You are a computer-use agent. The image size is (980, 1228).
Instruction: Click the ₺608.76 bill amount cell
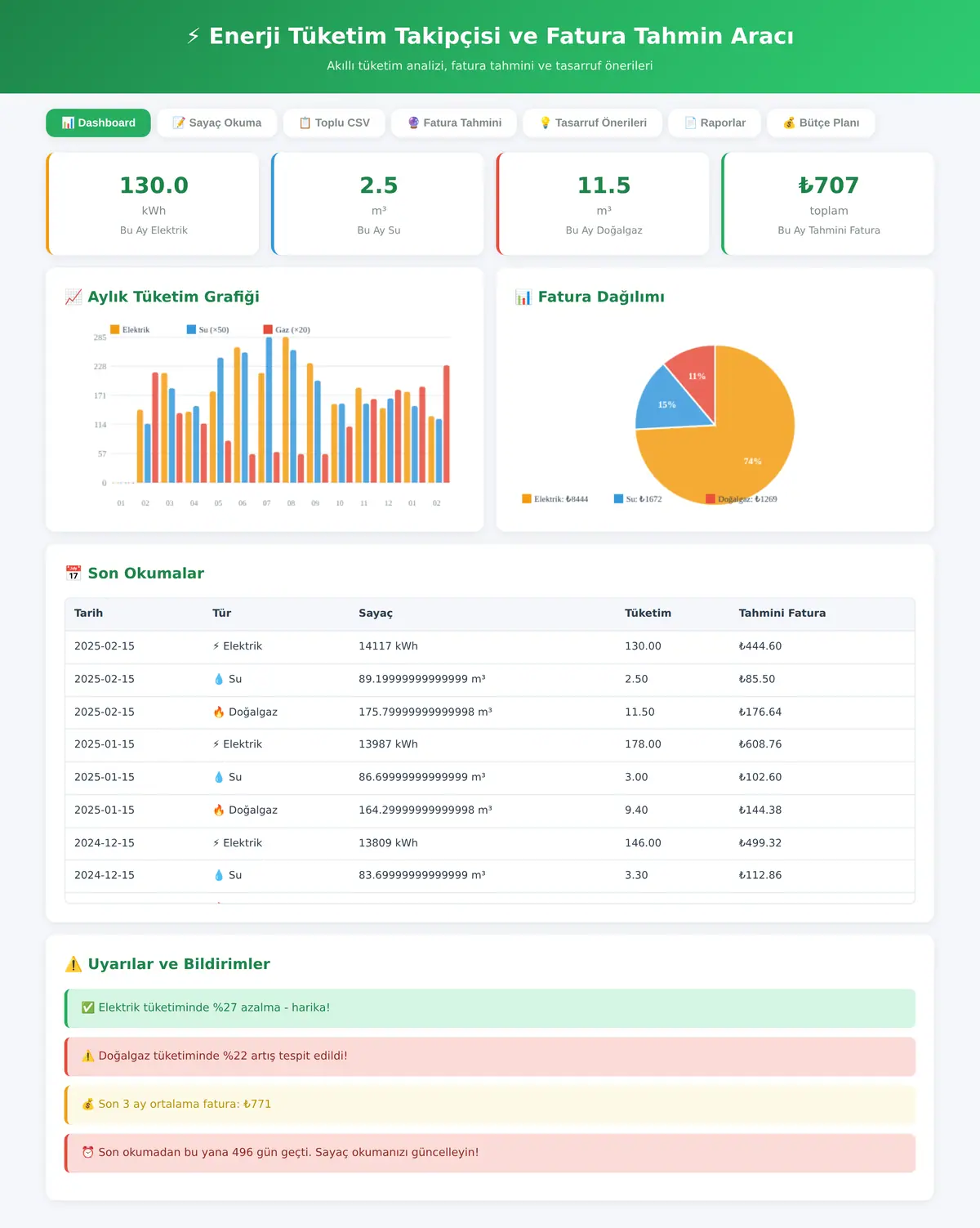tap(760, 744)
